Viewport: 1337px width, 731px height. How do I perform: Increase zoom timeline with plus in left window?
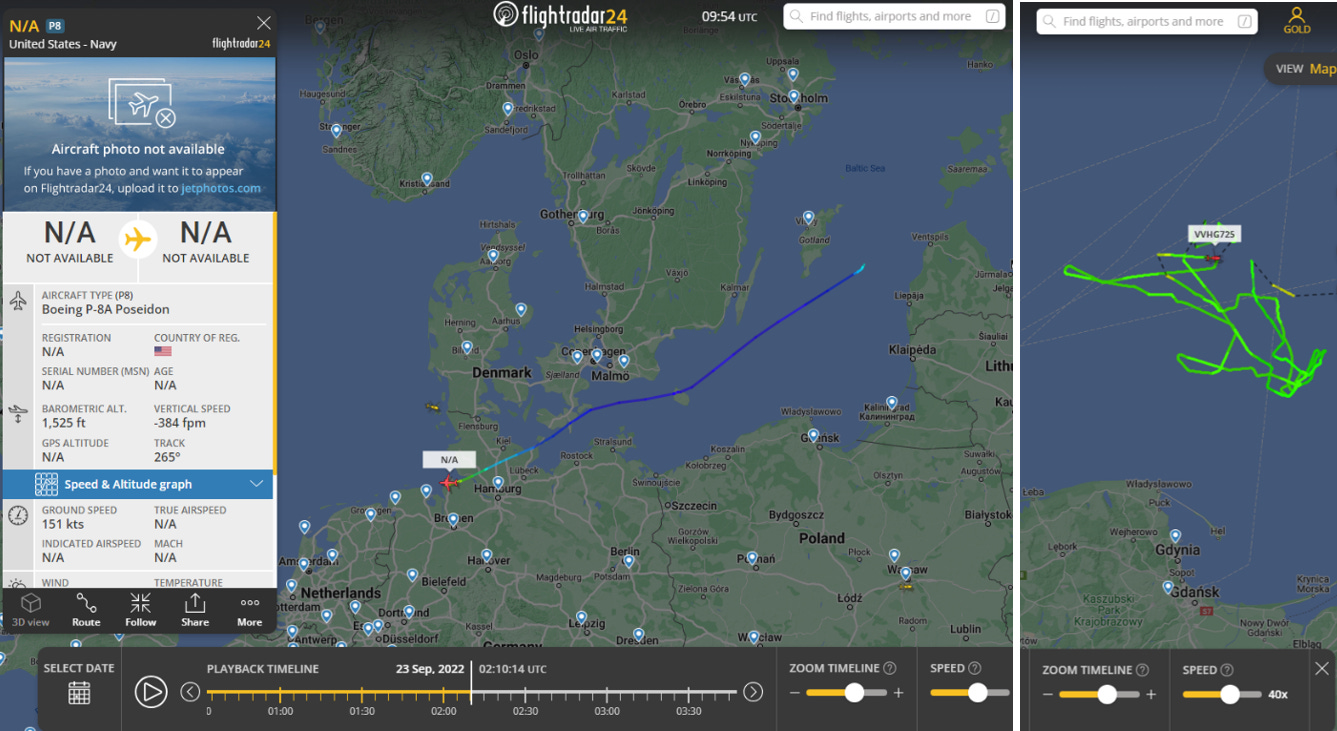pyautogui.click(x=898, y=692)
